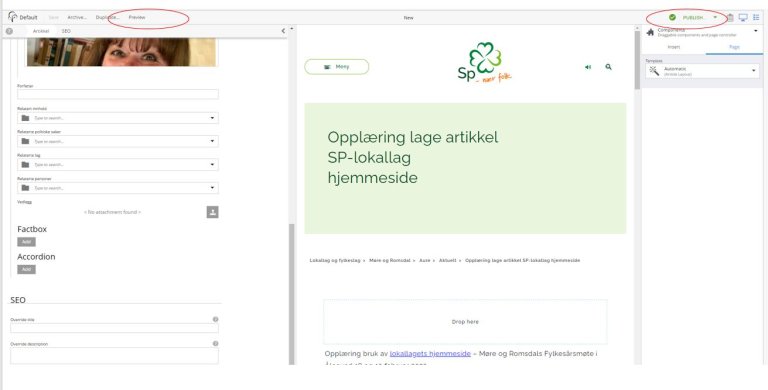Switch to the SEO form tab

coord(66,31)
